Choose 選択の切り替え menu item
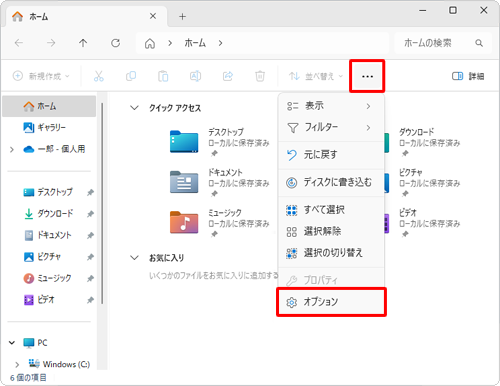 pyautogui.click(x=332, y=253)
